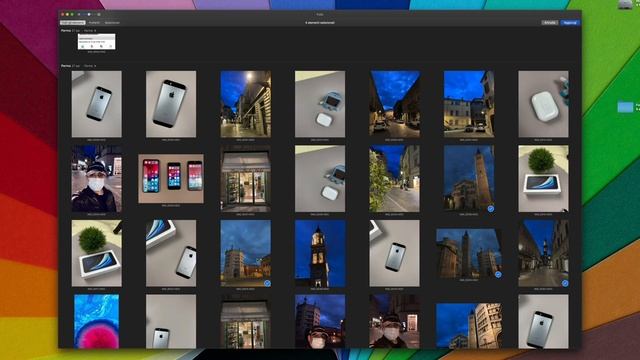Deselect the checkmark on the narrow street tower photo
The height and width of the screenshot is (360, 640).
pos(565,283)
